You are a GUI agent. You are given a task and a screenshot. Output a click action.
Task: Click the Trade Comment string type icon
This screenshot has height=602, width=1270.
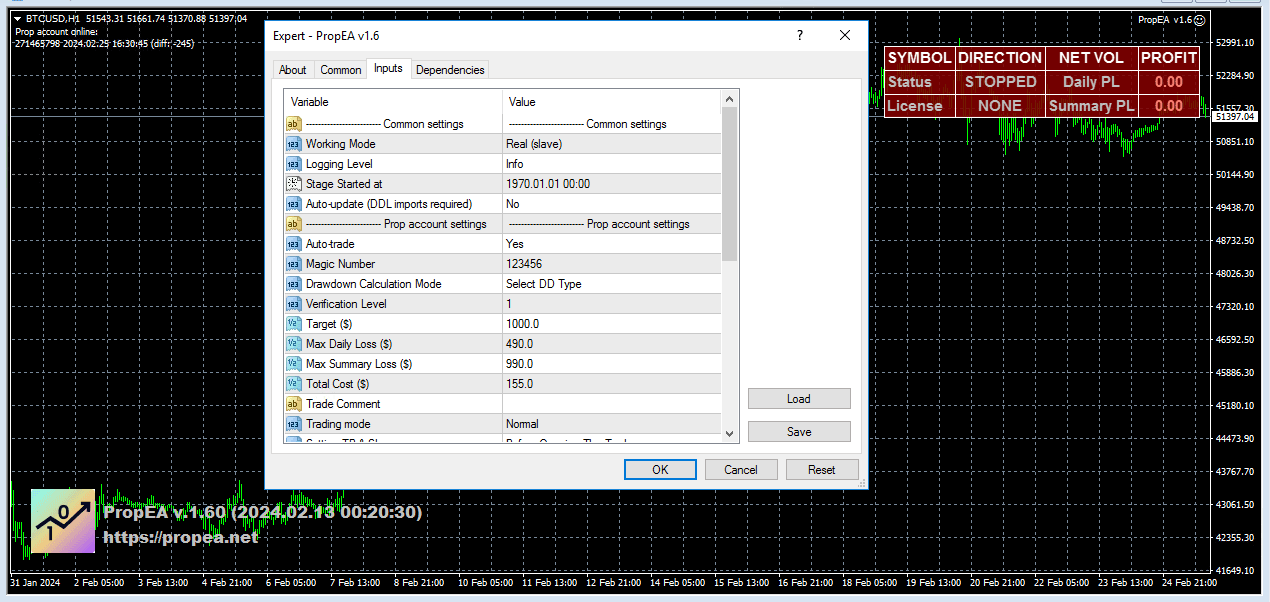[x=294, y=404]
